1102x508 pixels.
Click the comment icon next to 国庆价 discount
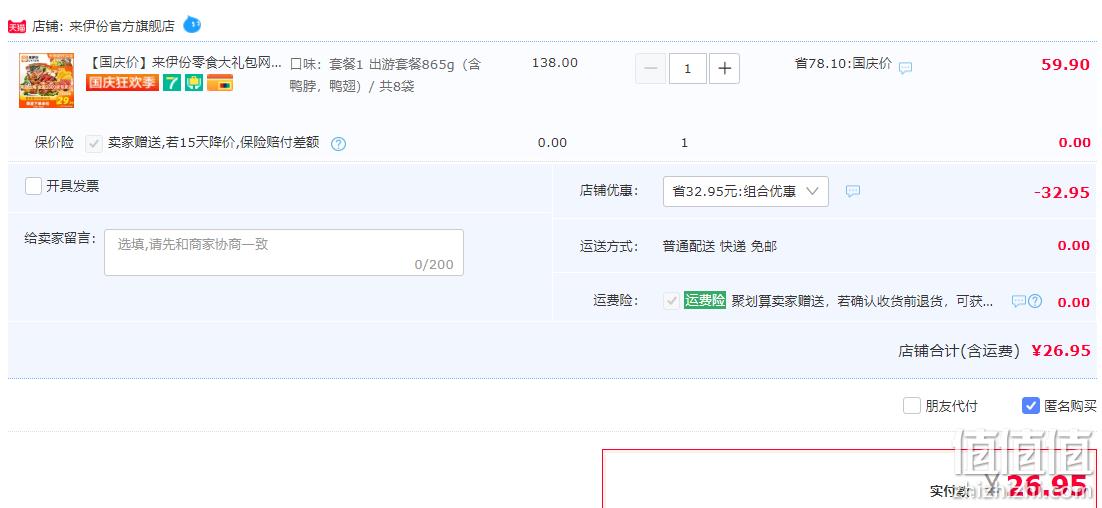click(x=906, y=68)
